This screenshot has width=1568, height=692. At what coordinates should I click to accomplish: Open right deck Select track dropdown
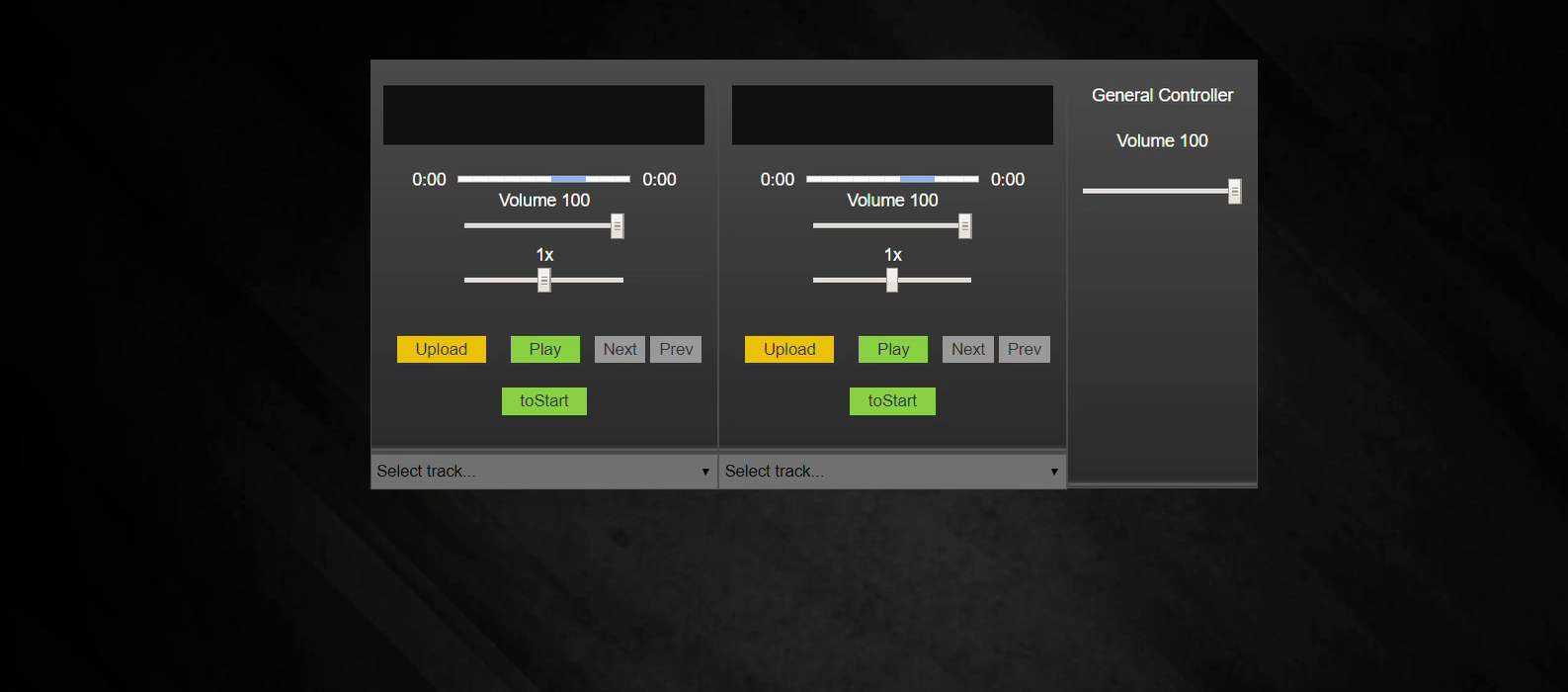(892, 472)
